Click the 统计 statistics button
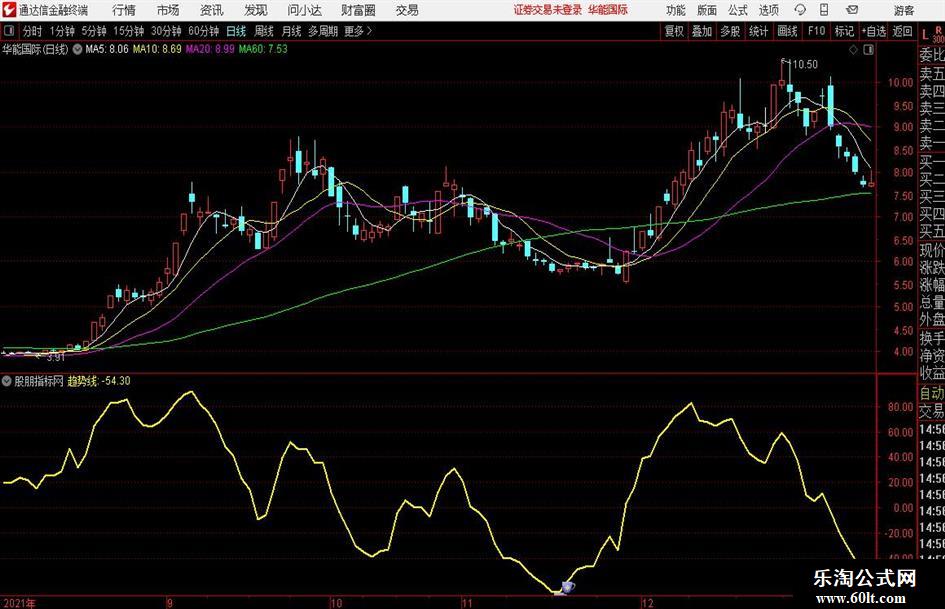 pyautogui.click(x=758, y=31)
